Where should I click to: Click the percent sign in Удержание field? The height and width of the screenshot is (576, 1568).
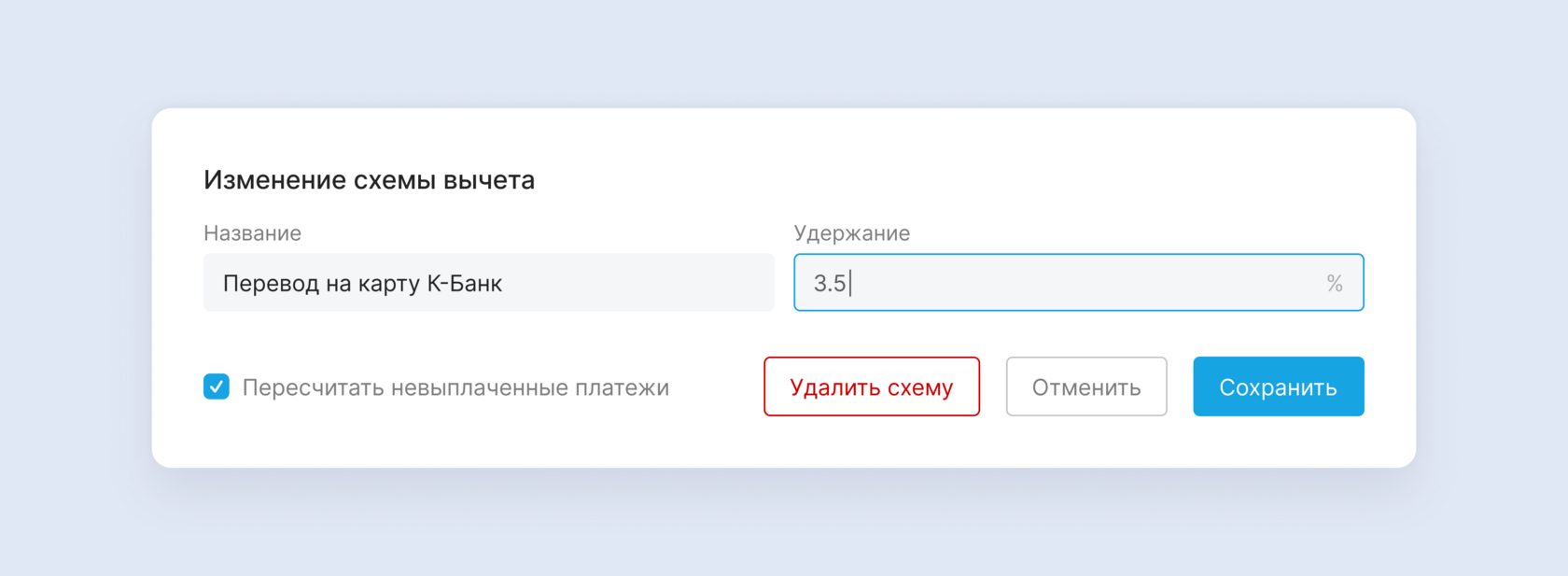(x=1335, y=284)
